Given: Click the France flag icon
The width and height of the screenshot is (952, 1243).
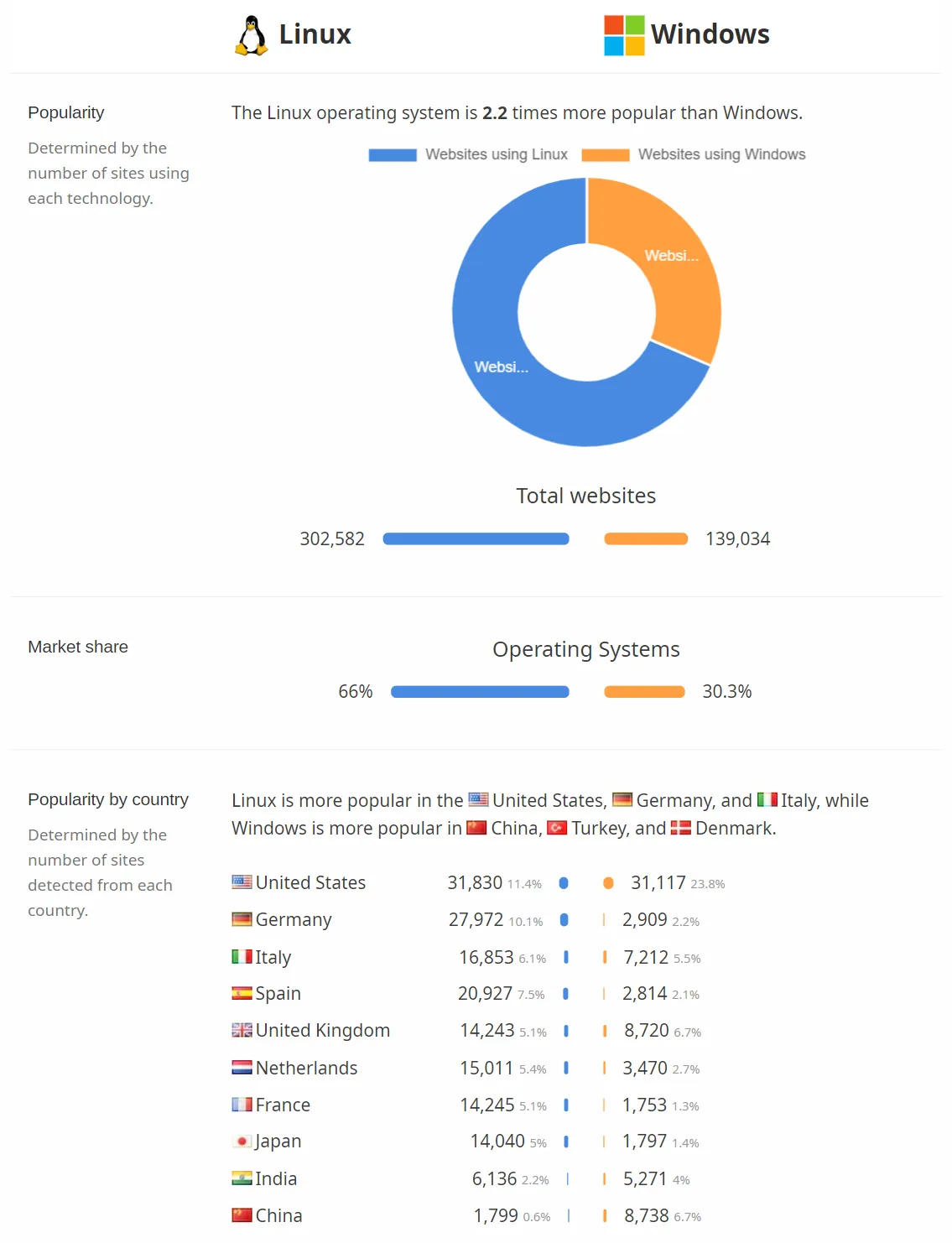Looking at the screenshot, I should click(x=242, y=1105).
